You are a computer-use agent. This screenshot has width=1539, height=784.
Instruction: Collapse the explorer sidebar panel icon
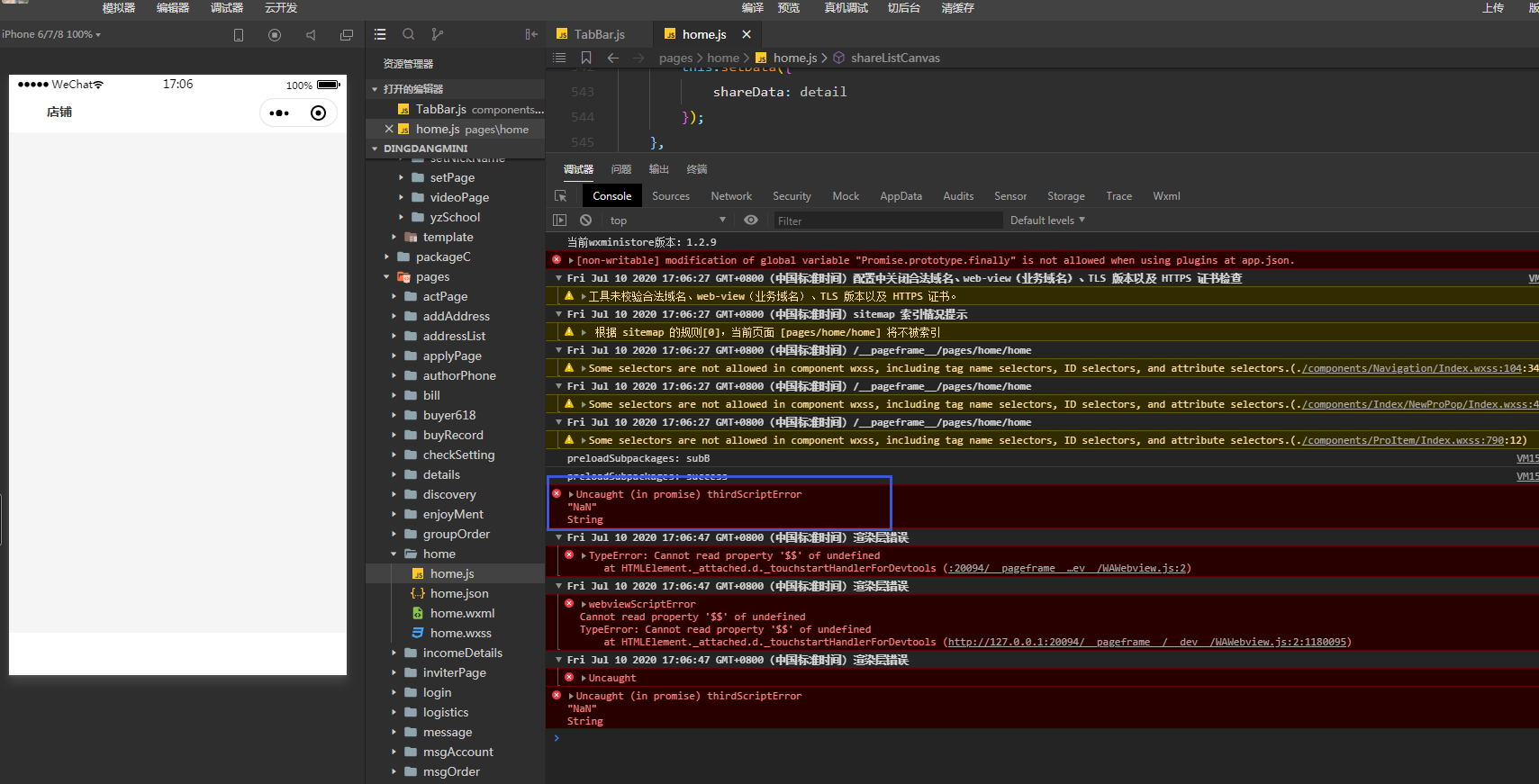(x=531, y=34)
